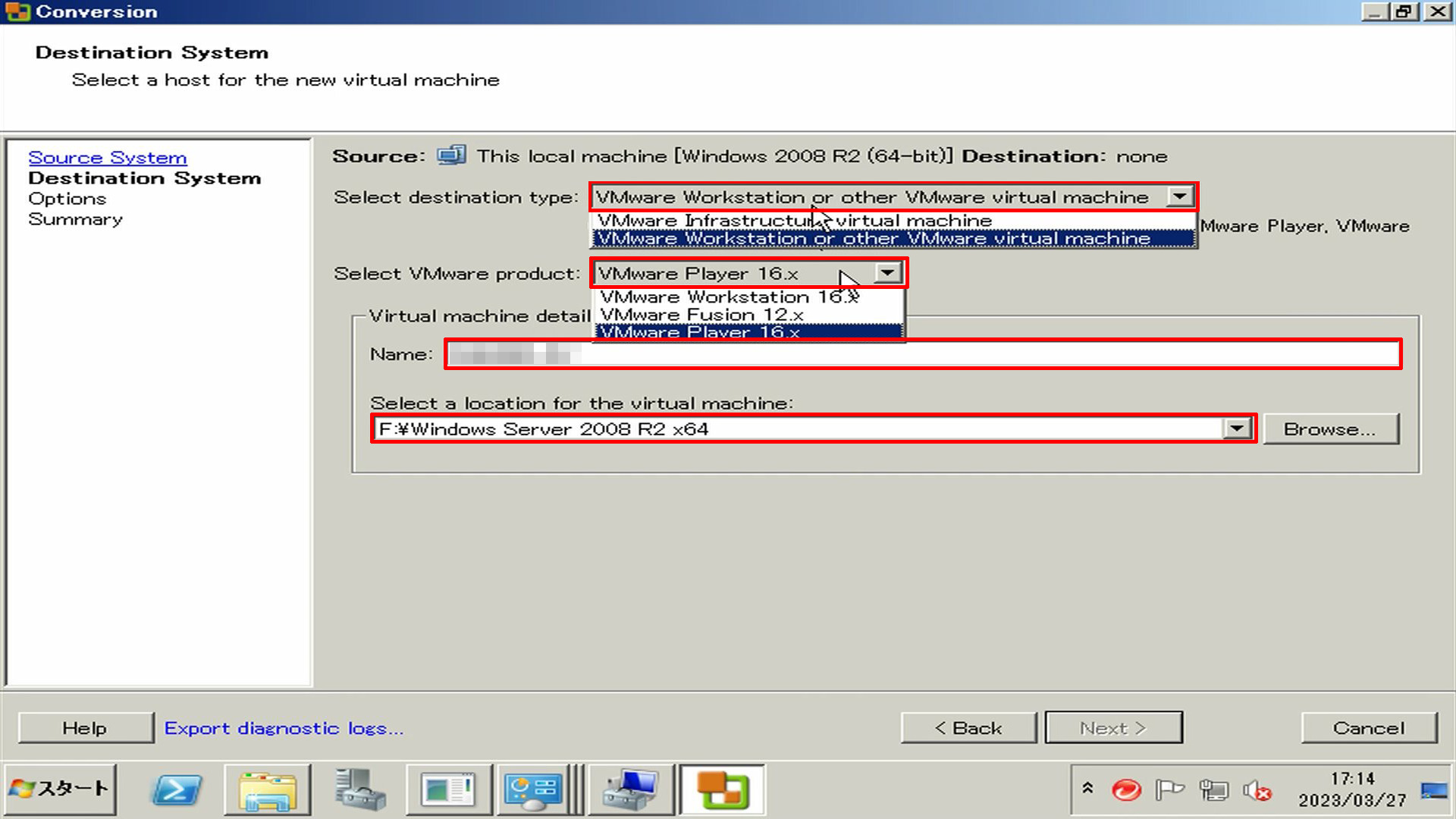The width and height of the screenshot is (1456, 819).
Task: Click the Cancel button
Action: [1369, 727]
